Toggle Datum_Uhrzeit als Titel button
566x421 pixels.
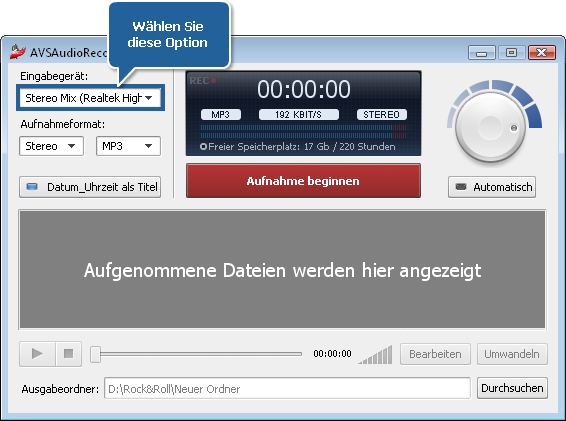pos(90,187)
